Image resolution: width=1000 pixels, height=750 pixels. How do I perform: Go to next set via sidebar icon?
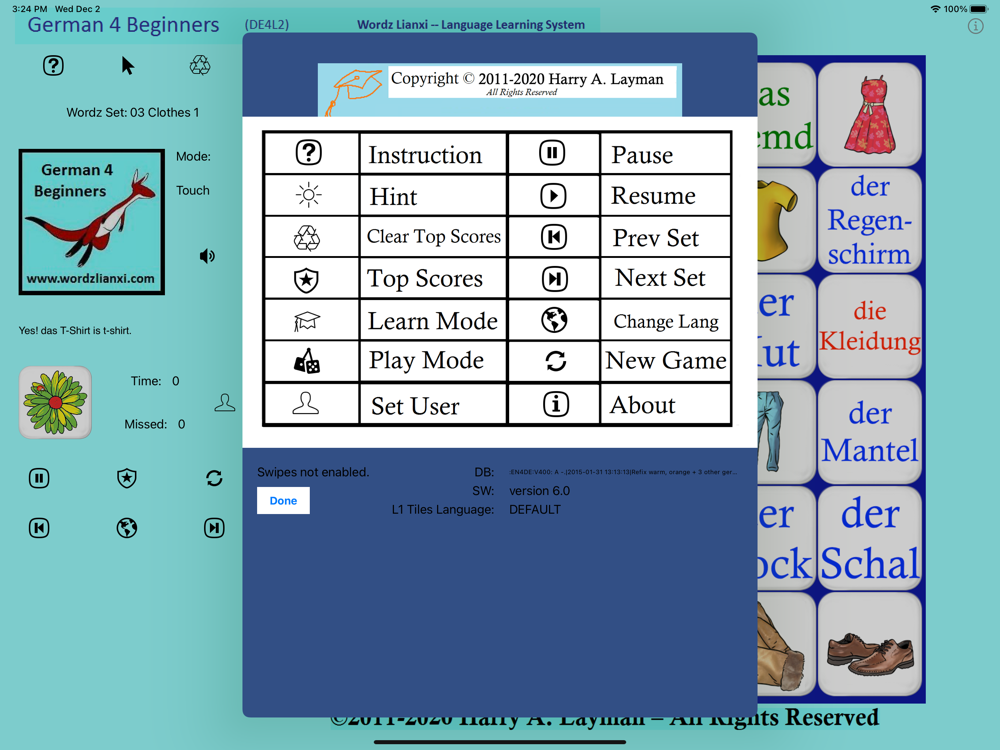pyautogui.click(x=214, y=528)
